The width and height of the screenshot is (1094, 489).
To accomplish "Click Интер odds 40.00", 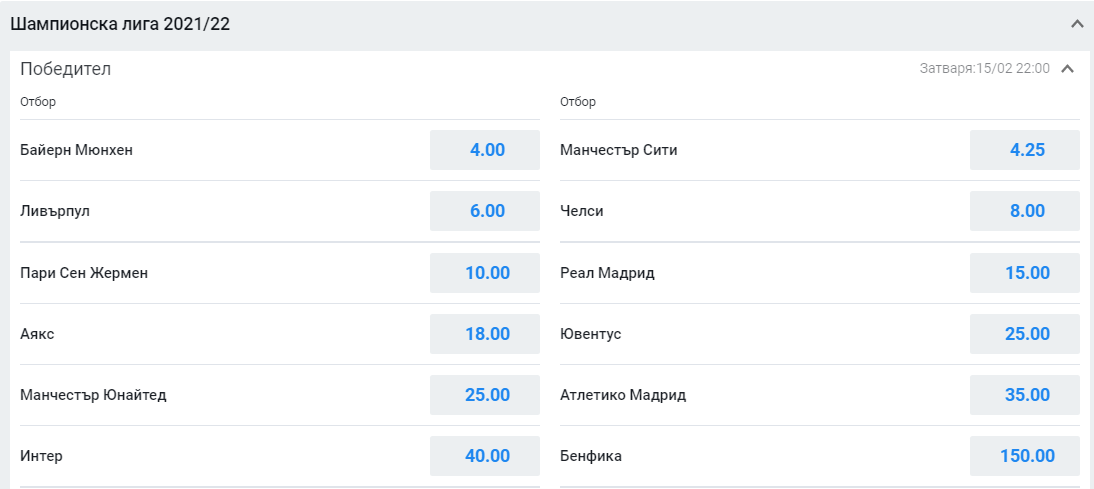I will [x=485, y=456].
